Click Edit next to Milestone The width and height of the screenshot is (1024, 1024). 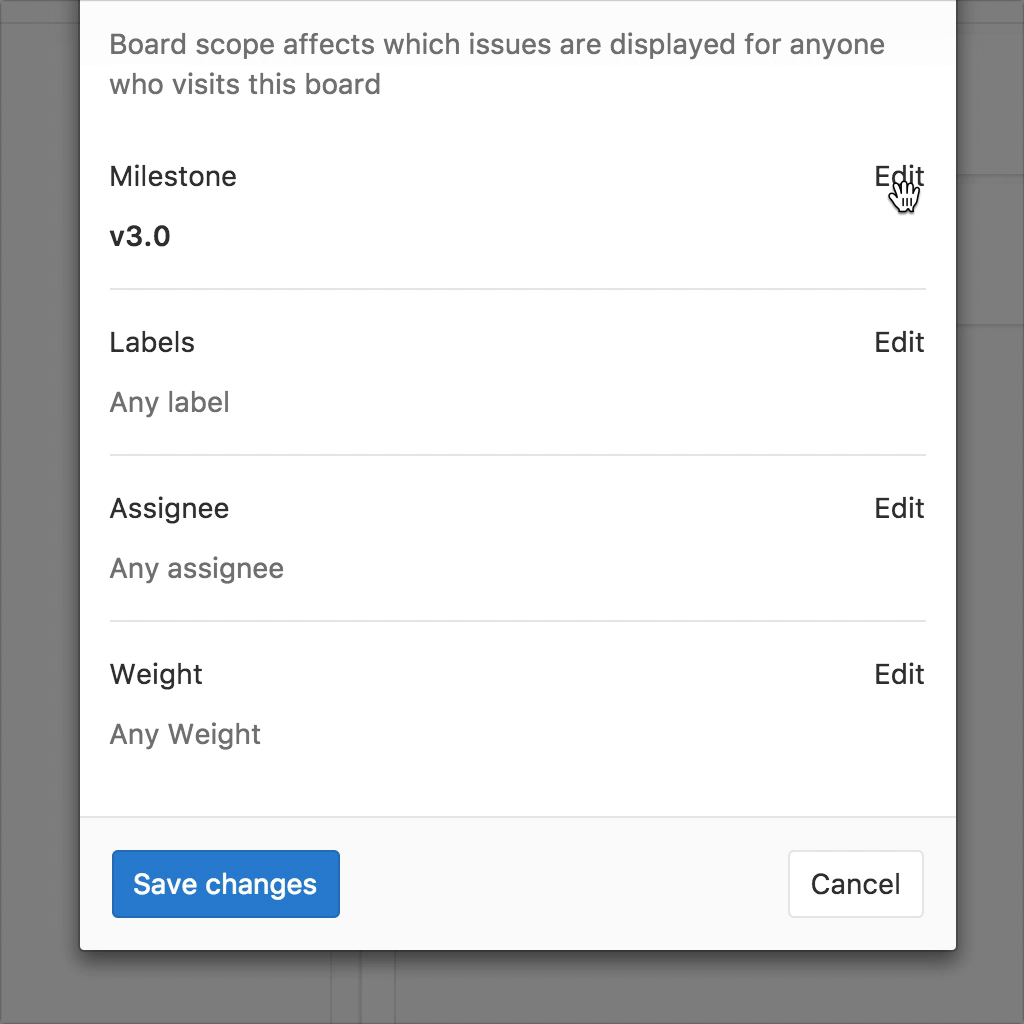pyautogui.click(x=899, y=177)
